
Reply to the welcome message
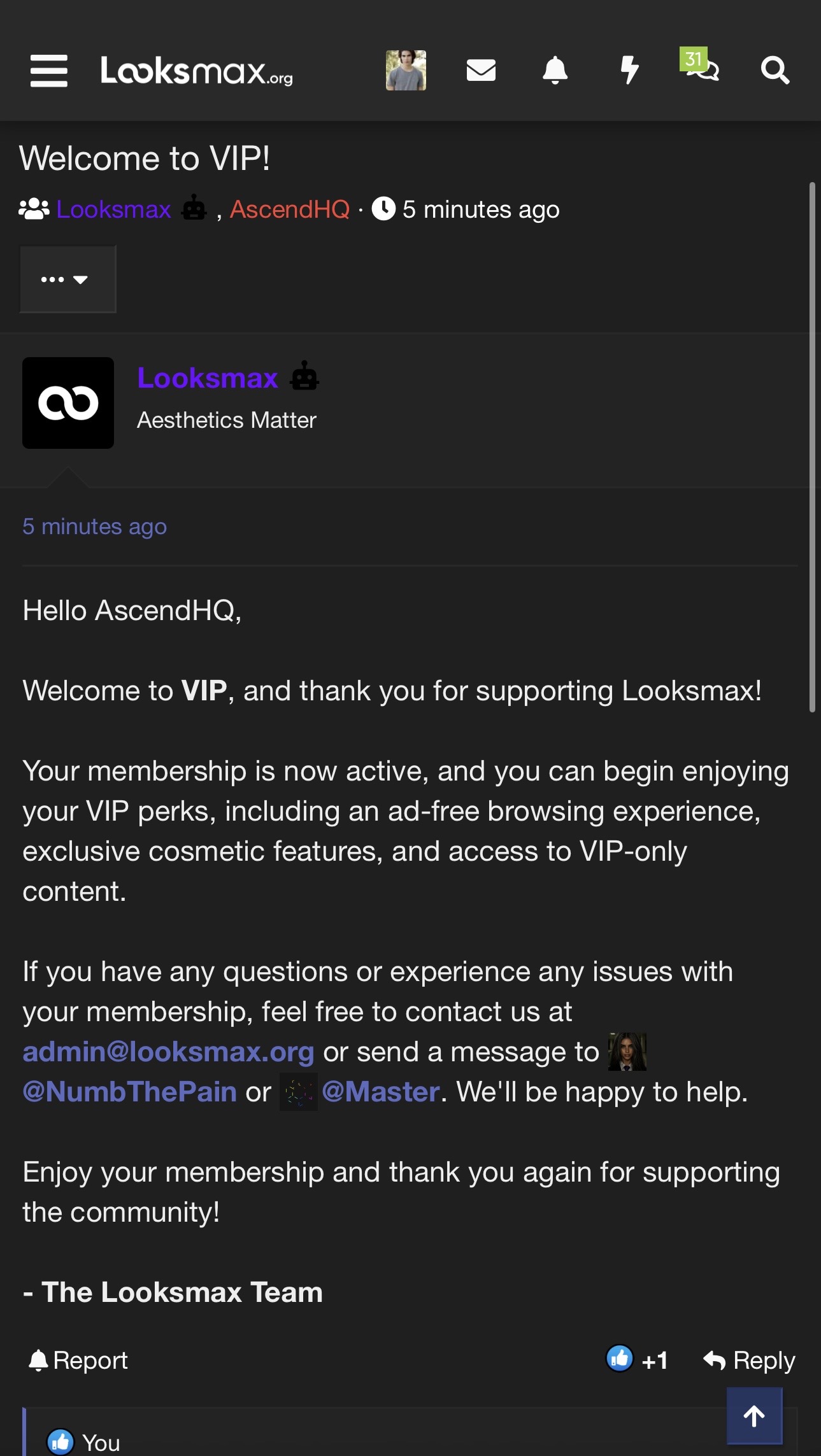[x=749, y=1360]
